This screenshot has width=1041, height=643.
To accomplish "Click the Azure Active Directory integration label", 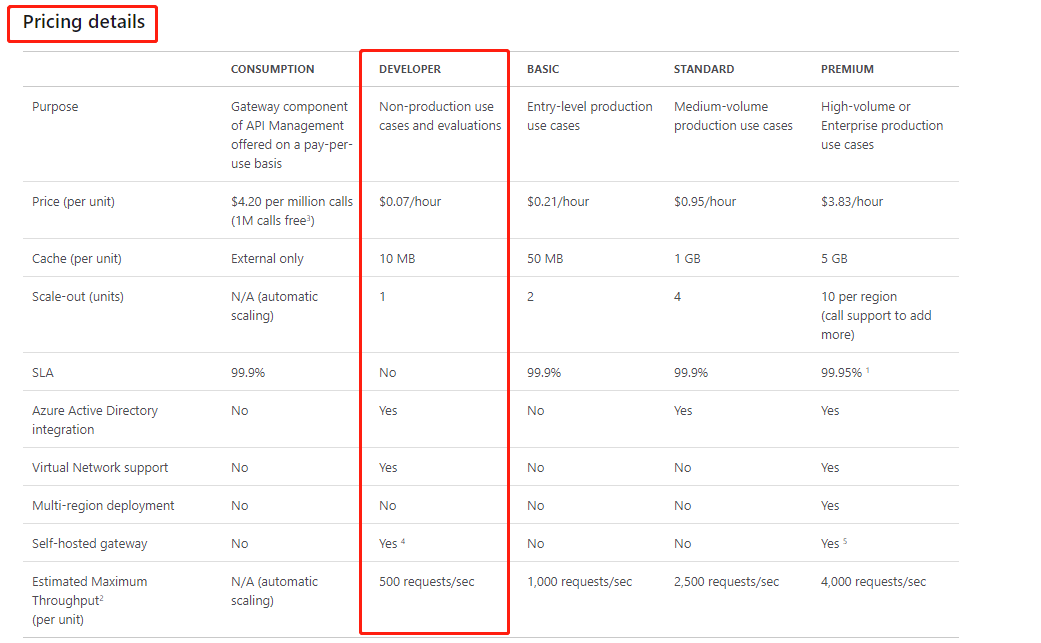I will point(95,420).
